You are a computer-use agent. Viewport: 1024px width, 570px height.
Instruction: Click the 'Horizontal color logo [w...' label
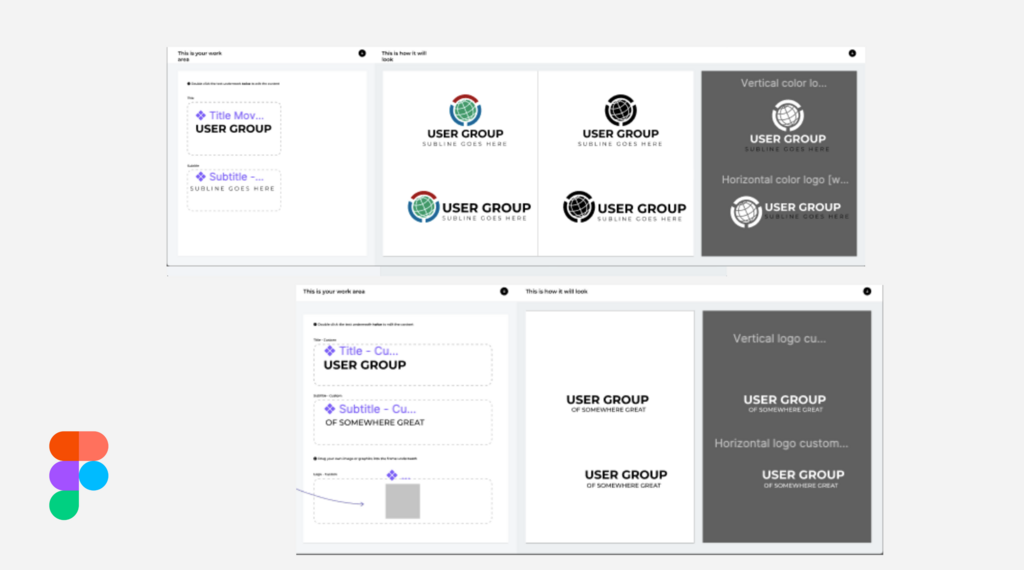coord(785,180)
